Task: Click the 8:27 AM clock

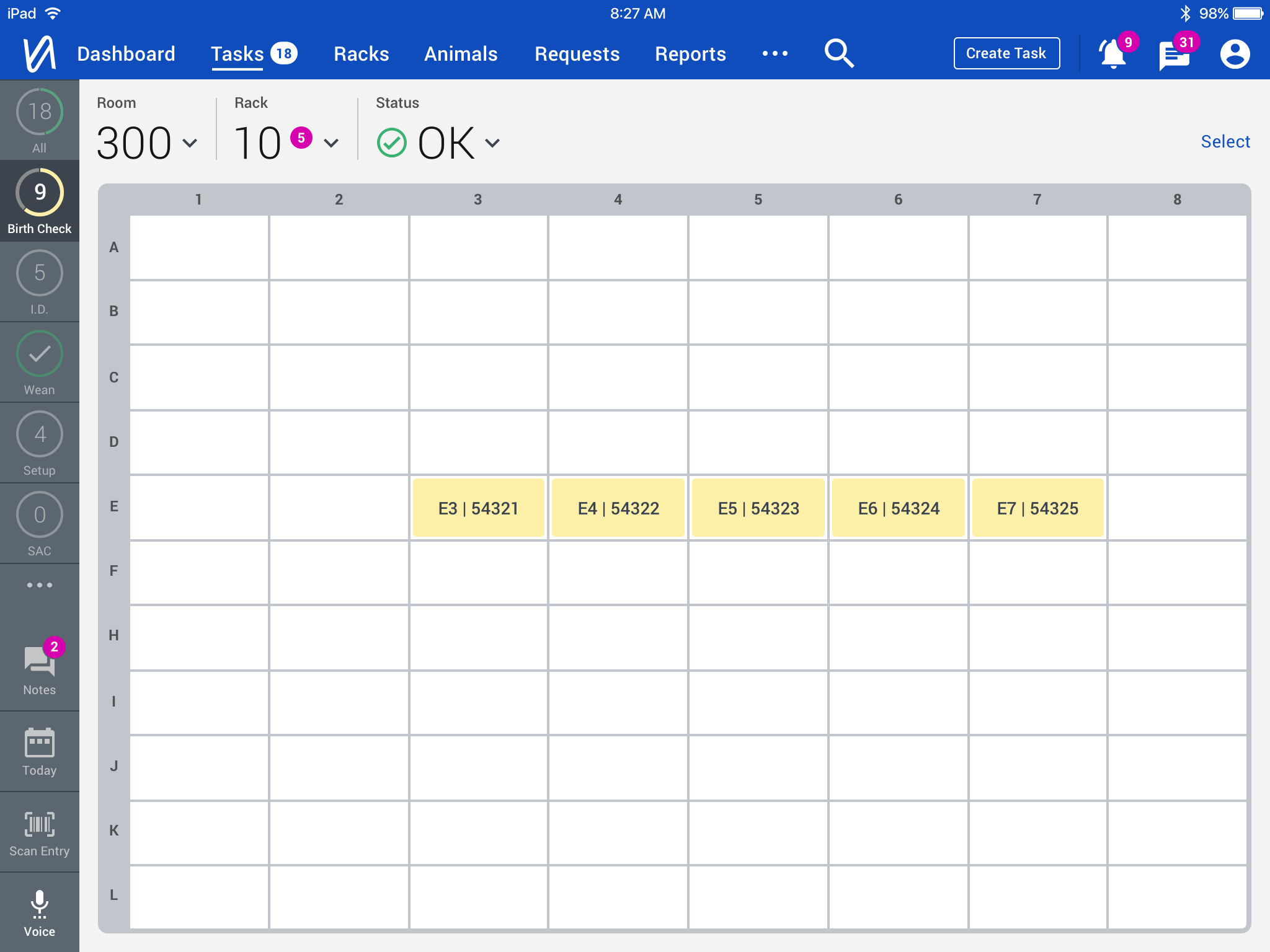Action: coord(637,13)
